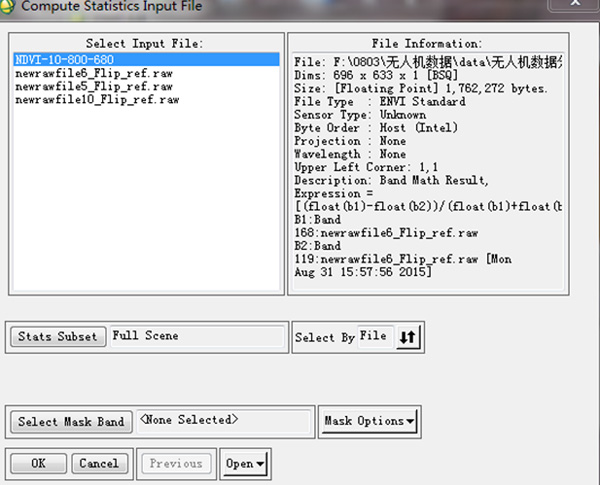
Task: Click the Previous button
Action: click(x=176, y=464)
